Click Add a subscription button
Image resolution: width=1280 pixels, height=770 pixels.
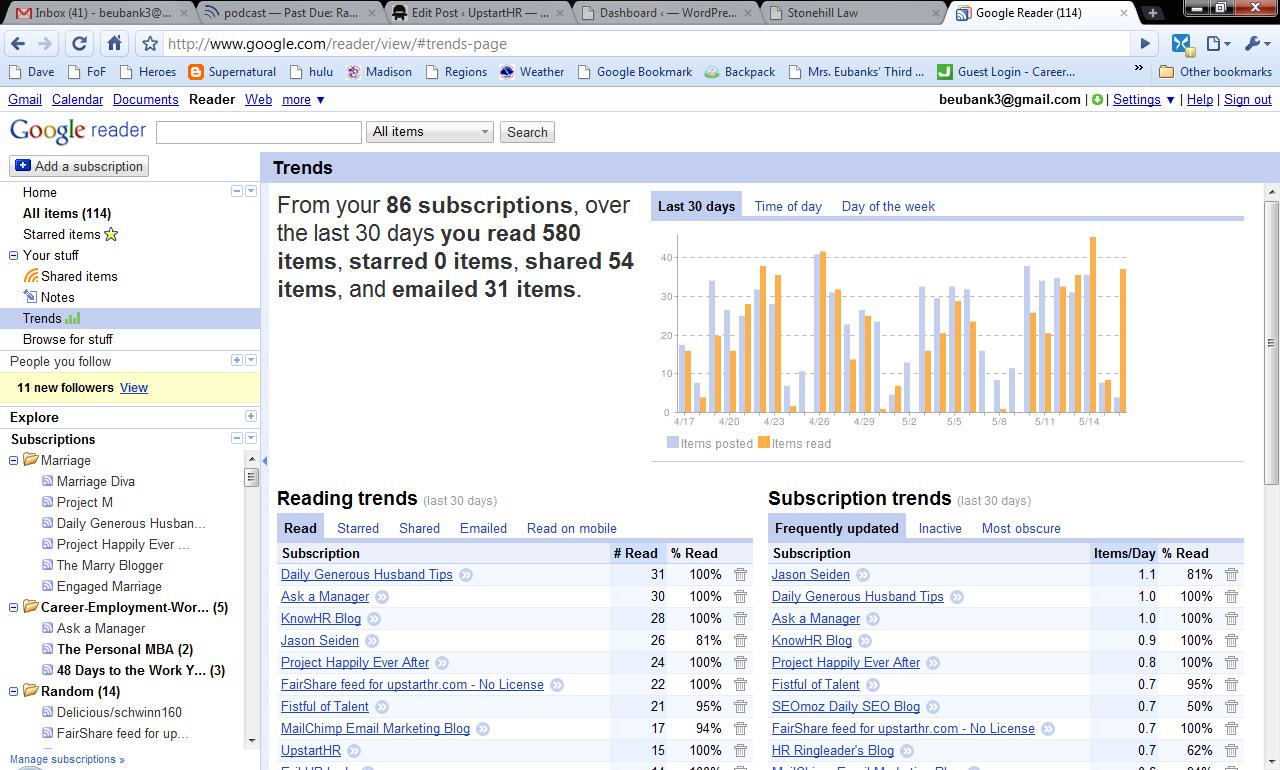pos(79,166)
